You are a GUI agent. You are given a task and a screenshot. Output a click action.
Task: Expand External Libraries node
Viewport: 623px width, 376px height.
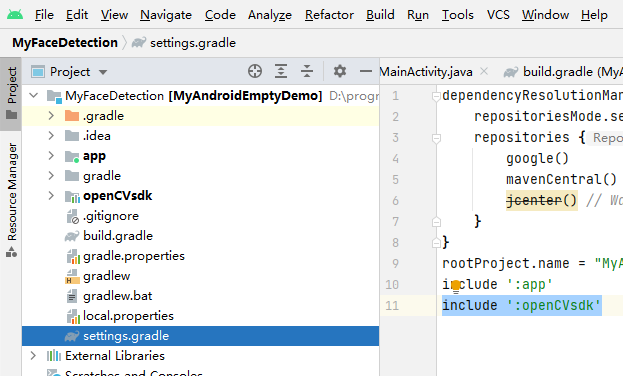[34, 356]
